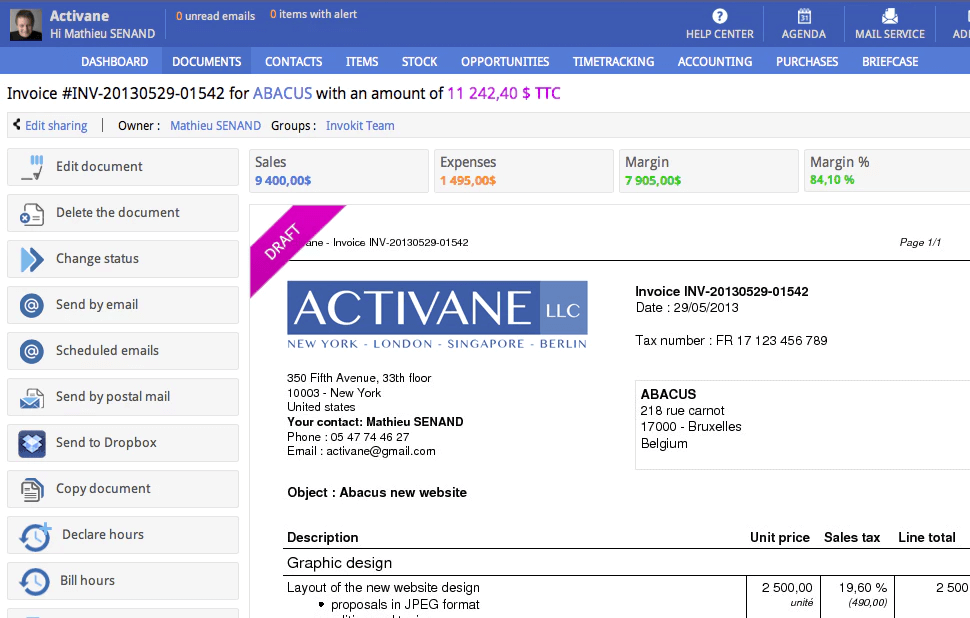
Task: Click the Margin % 84,10 % box
Action: [x=887, y=171]
